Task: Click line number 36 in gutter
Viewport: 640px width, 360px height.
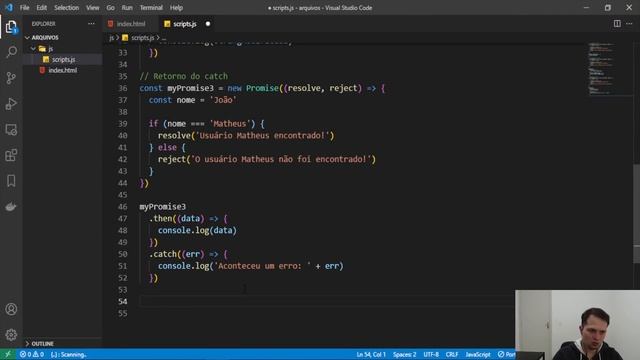Action: point(122,88)
